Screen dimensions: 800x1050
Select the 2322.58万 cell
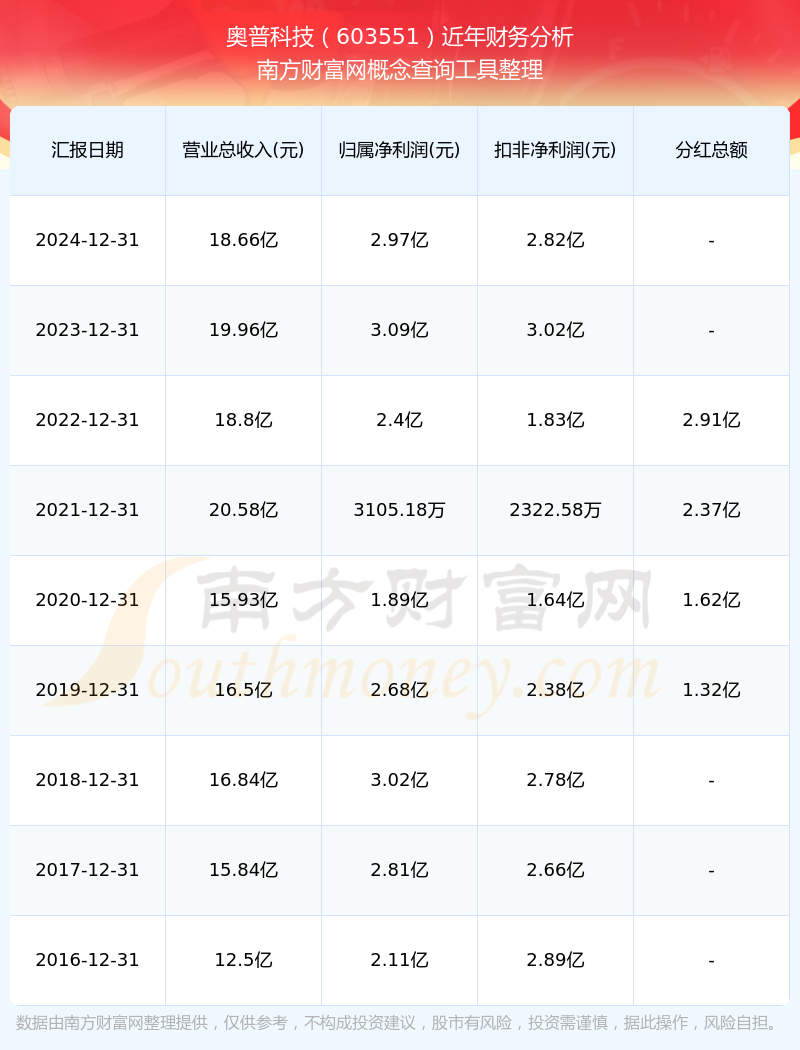click(x=555, y=510)
